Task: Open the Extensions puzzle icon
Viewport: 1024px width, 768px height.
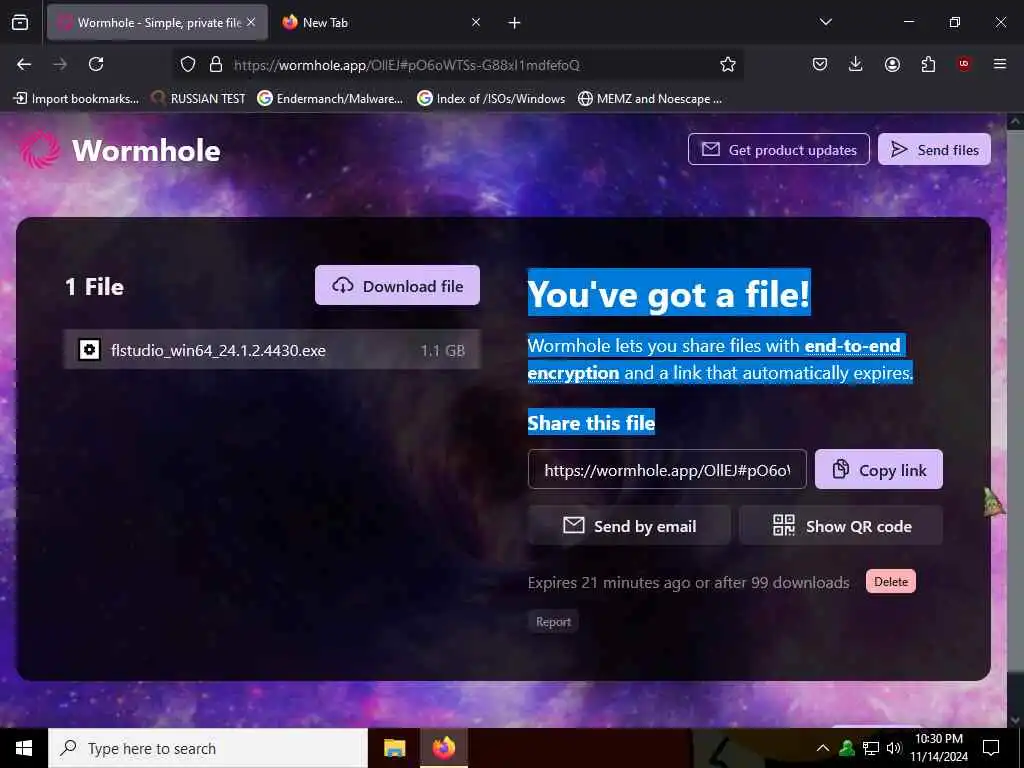Action: coord(928,64)
